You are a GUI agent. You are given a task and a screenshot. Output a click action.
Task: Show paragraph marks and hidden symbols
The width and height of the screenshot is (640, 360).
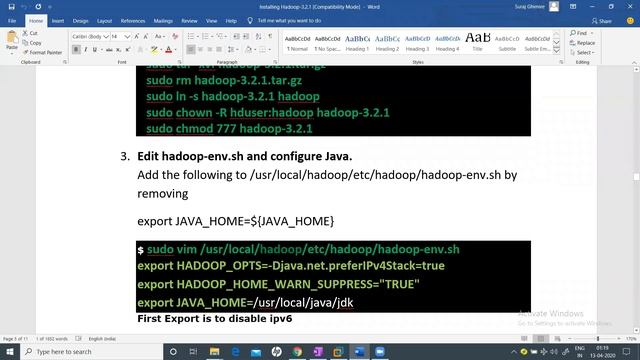tap(270, 37)
